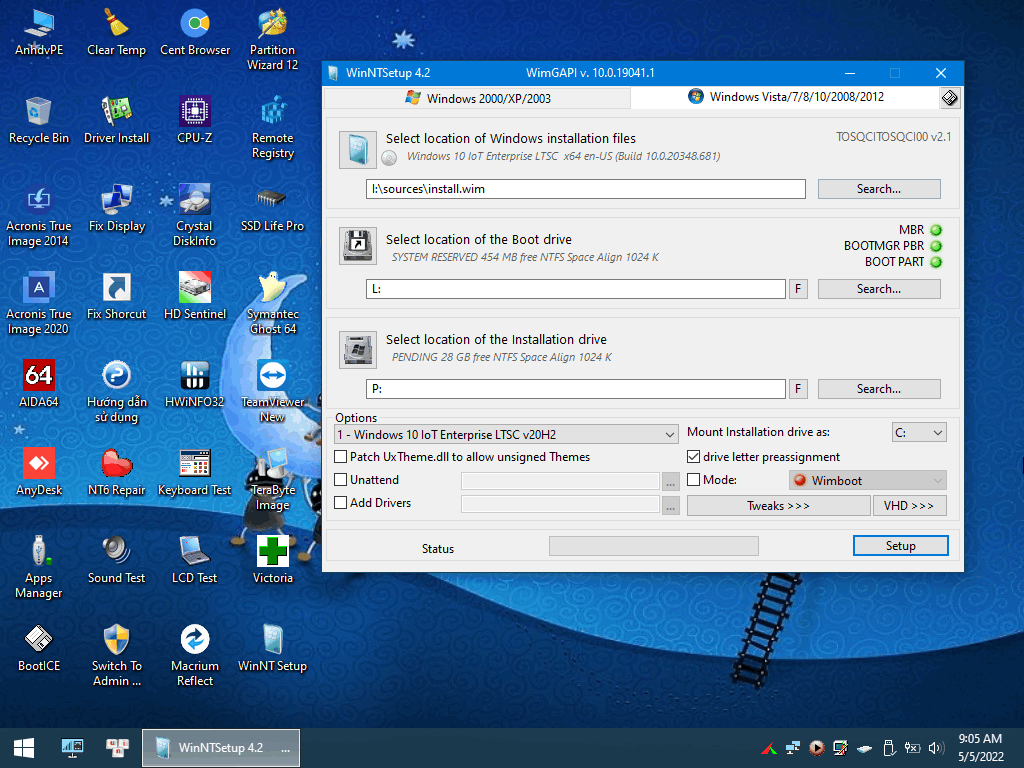
Task: Start installation with the Setup button
Action: tap(901, 545)
